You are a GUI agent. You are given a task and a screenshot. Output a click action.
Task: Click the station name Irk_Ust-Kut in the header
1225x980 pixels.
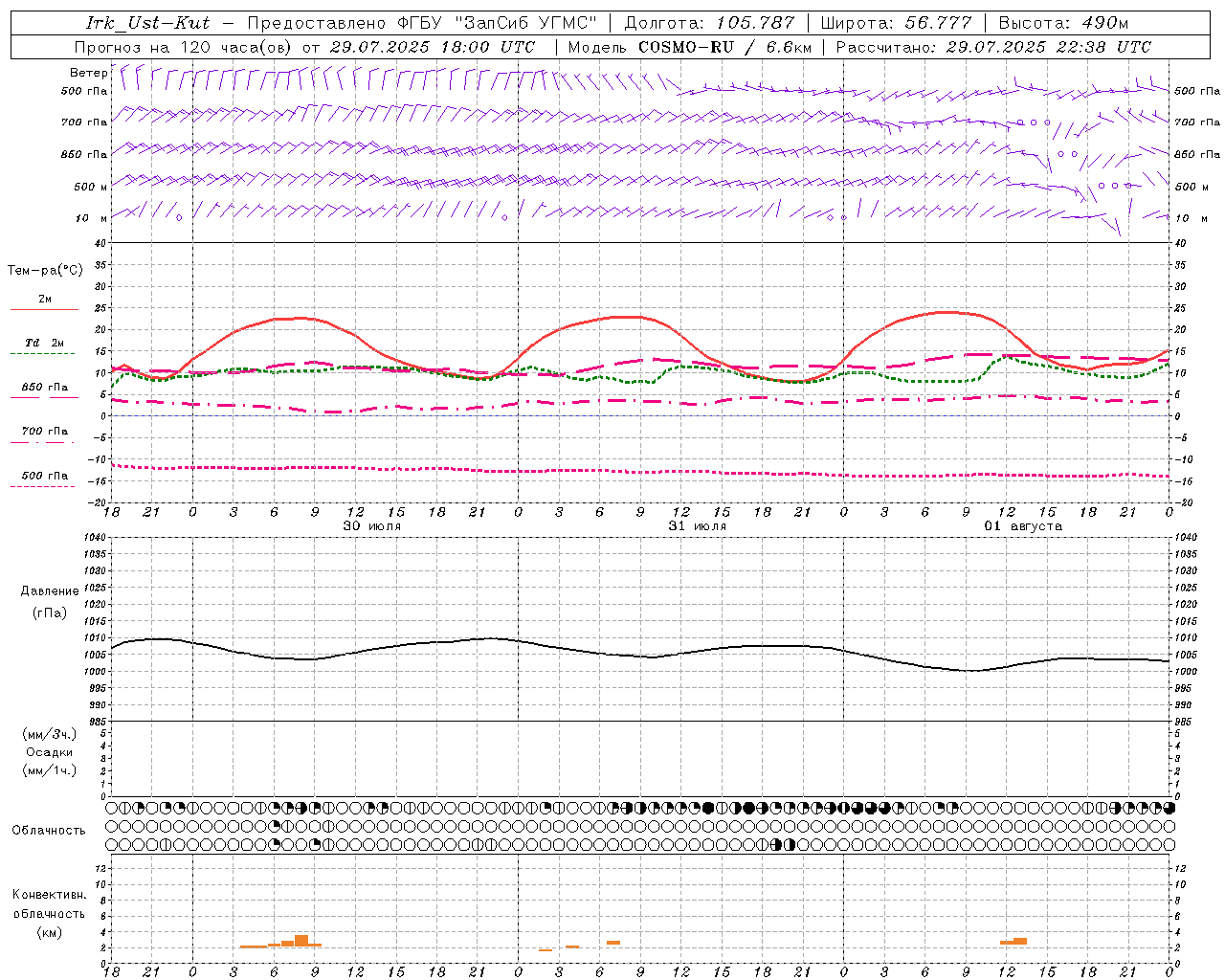(148, 23)
